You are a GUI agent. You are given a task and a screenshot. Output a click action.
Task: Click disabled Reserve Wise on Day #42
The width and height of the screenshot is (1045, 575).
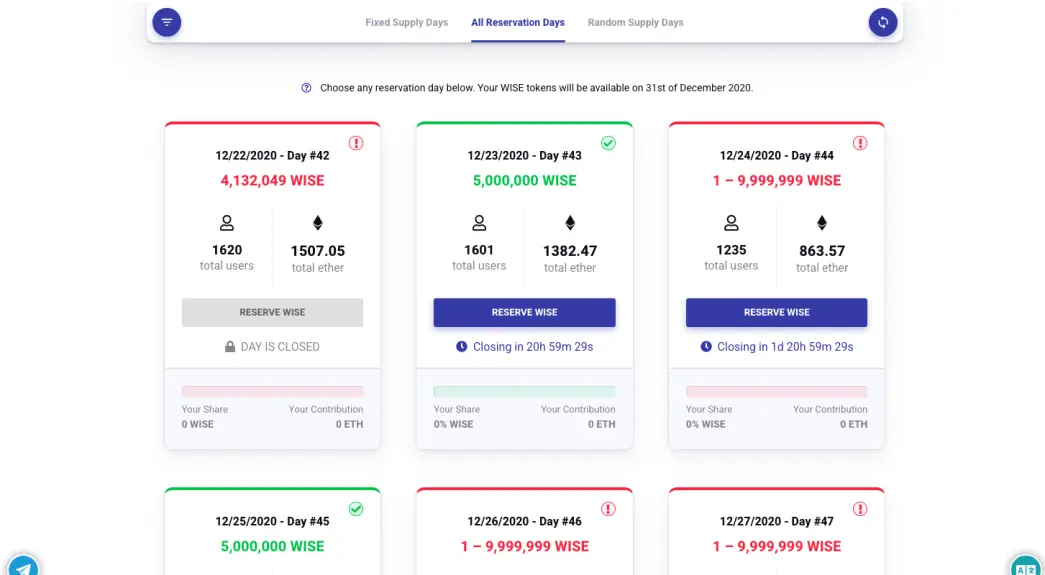273,312
